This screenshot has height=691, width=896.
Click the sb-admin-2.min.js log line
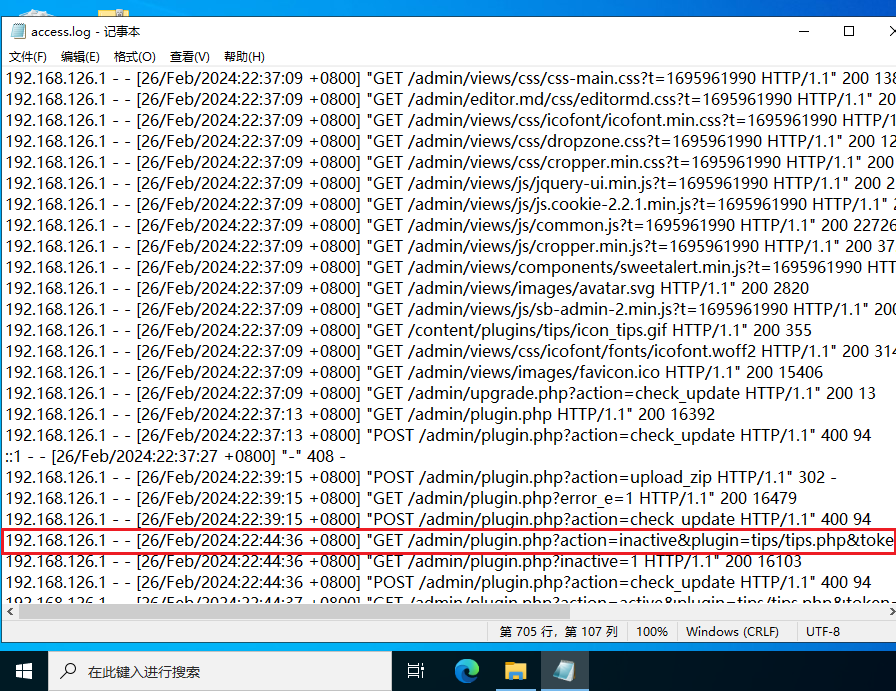pos(450,309)
